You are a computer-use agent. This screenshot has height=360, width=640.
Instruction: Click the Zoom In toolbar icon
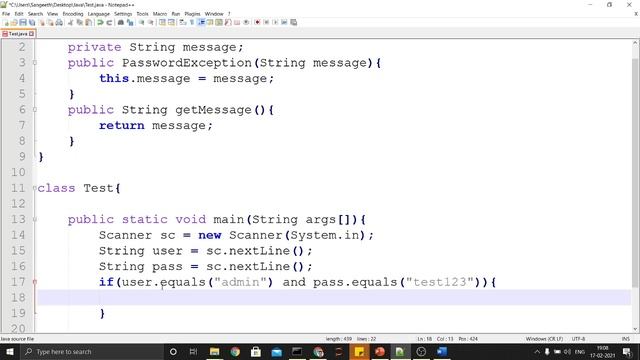142,22
